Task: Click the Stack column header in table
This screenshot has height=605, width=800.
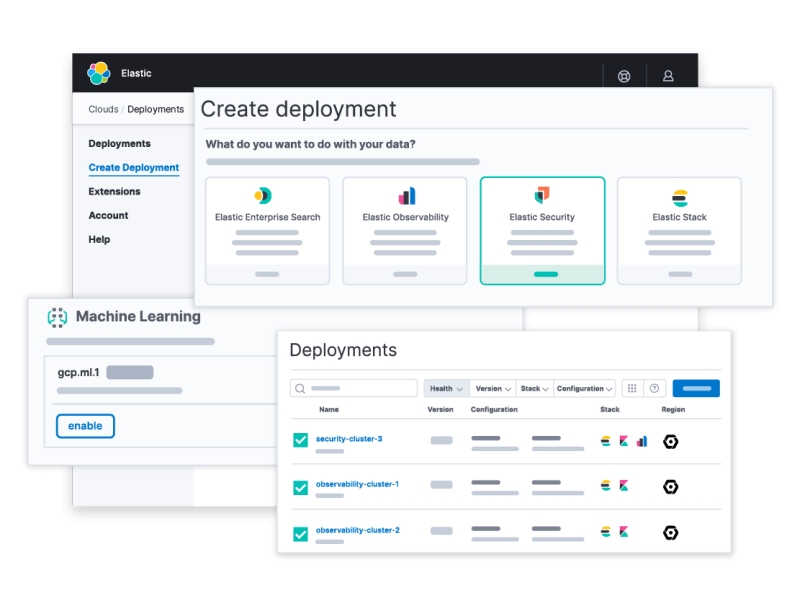Action: pyautogui.click(x=610, y=410)
